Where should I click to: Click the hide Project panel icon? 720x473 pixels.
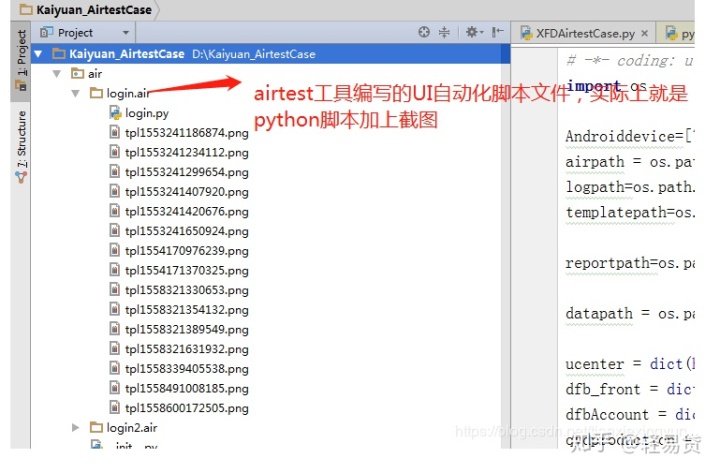tap(497, 32)
